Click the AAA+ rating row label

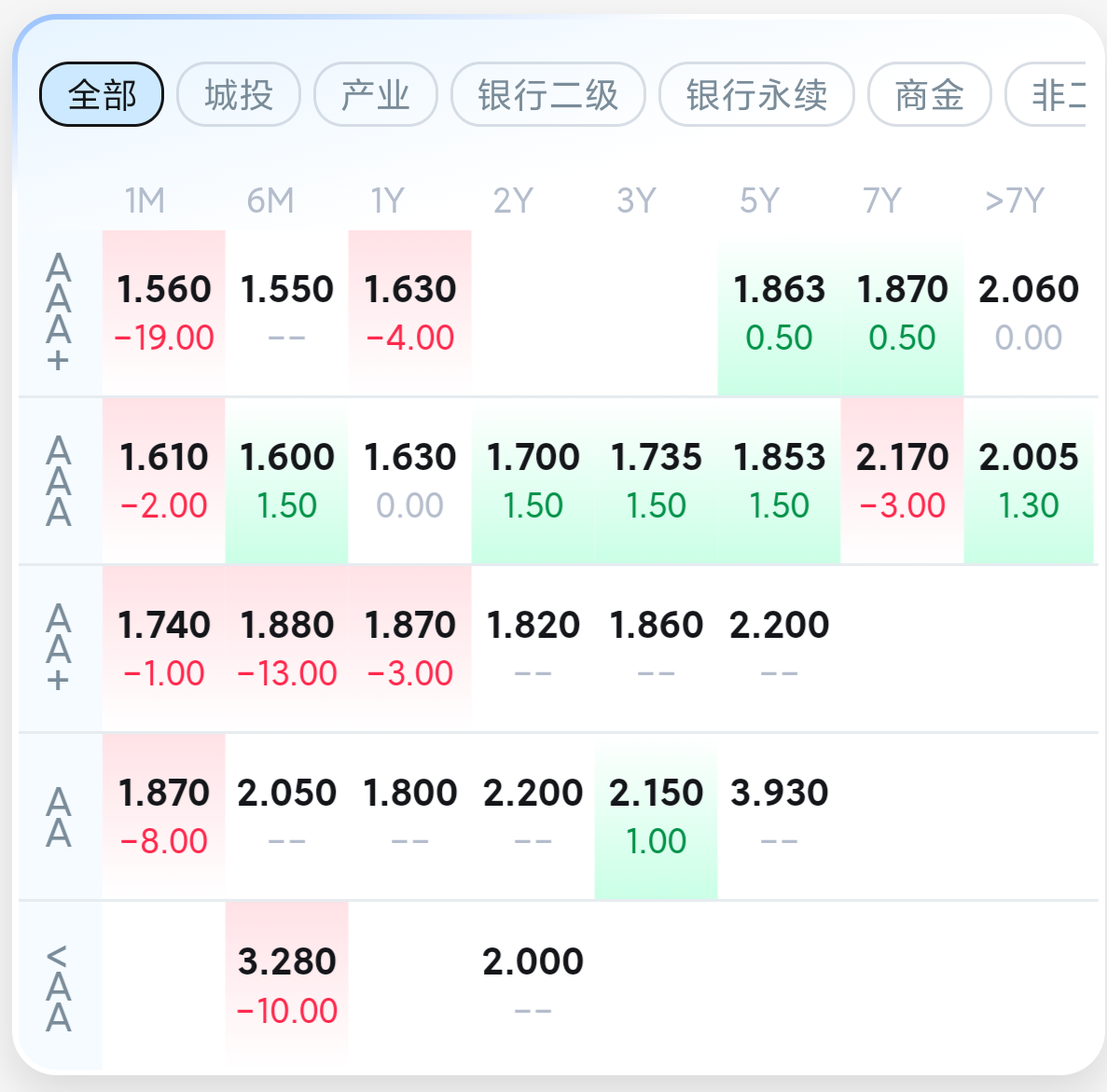[59, 312]
